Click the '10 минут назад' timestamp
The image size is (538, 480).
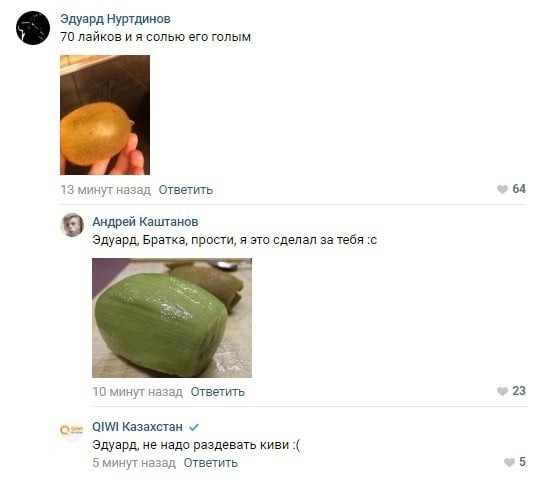pos(137,392)
